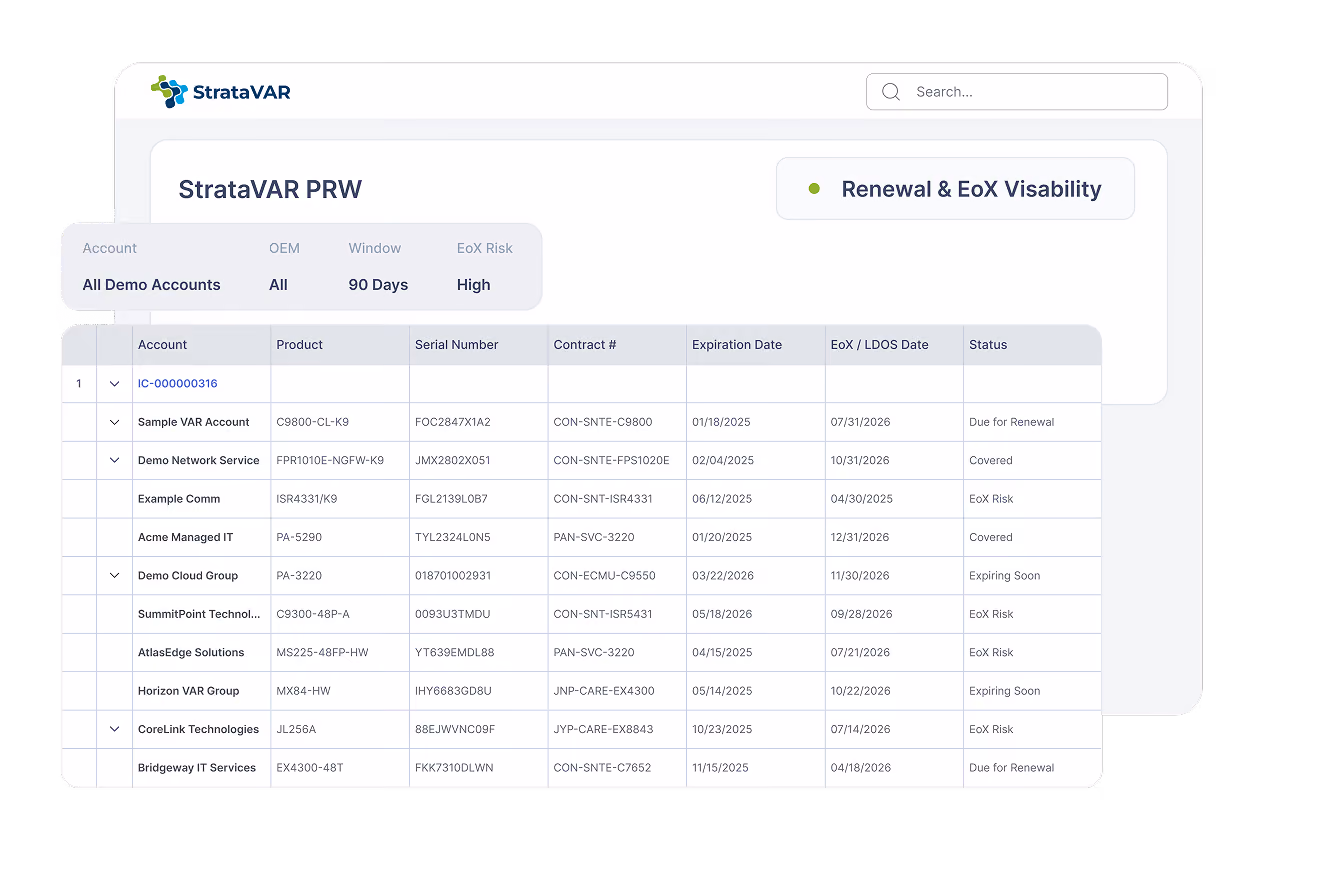
Task: Click product JL256A
Action: (295, 730)
